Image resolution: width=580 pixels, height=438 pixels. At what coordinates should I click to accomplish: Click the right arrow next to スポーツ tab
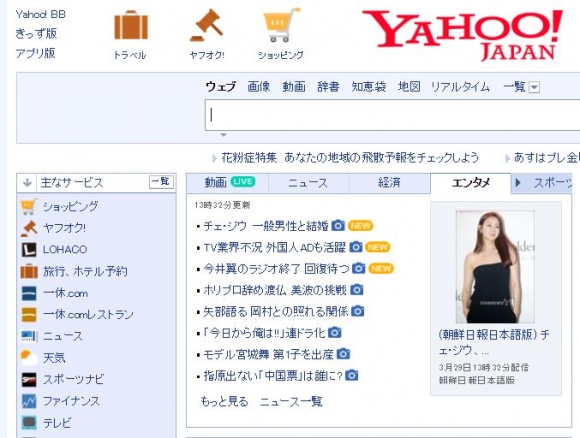(518, 182)
